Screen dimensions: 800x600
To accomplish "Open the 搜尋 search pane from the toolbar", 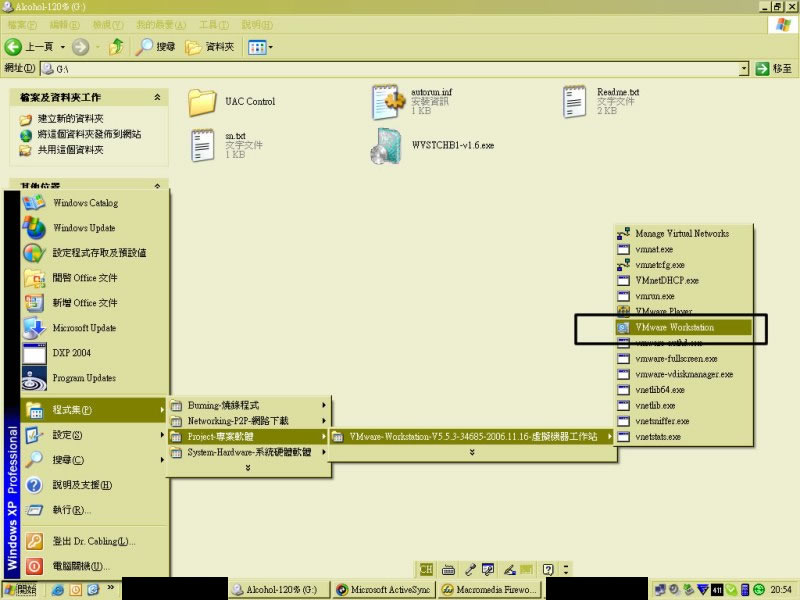I will pos(156,47).
